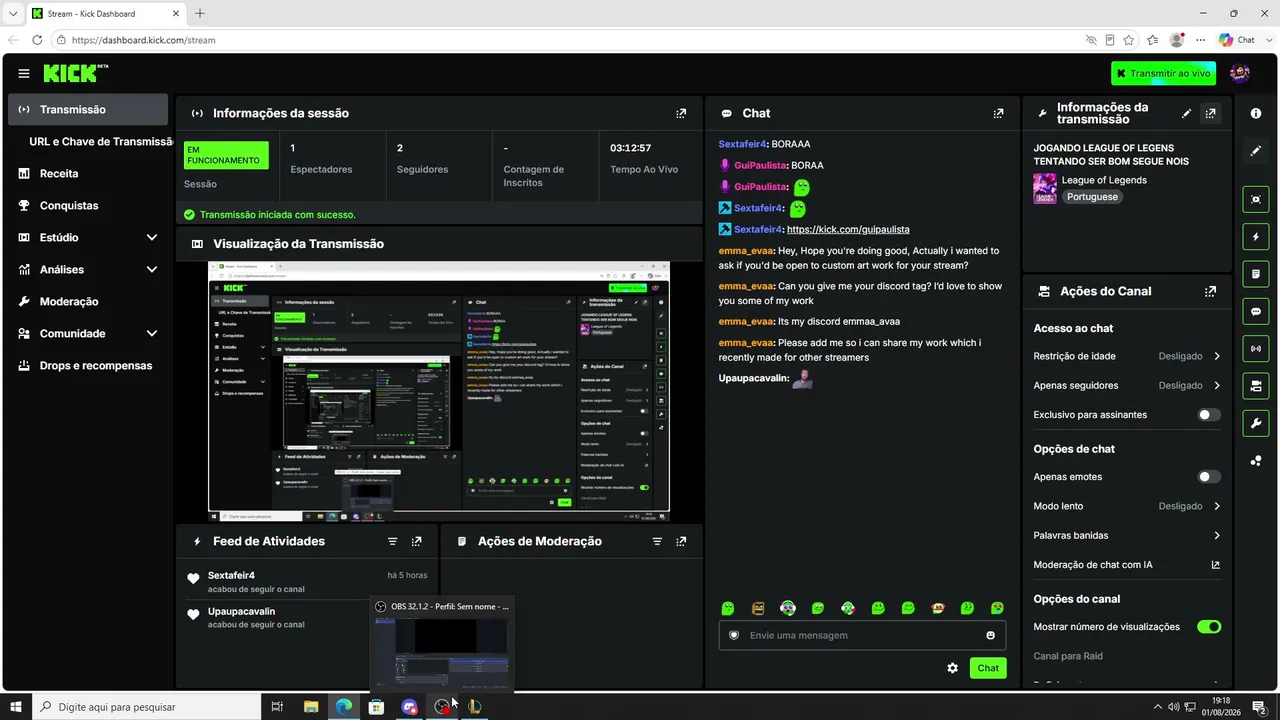Toggle stream preview widget icon in right rail
The height and width of the screenshot is (720, 1280).
coord(1256,199)
